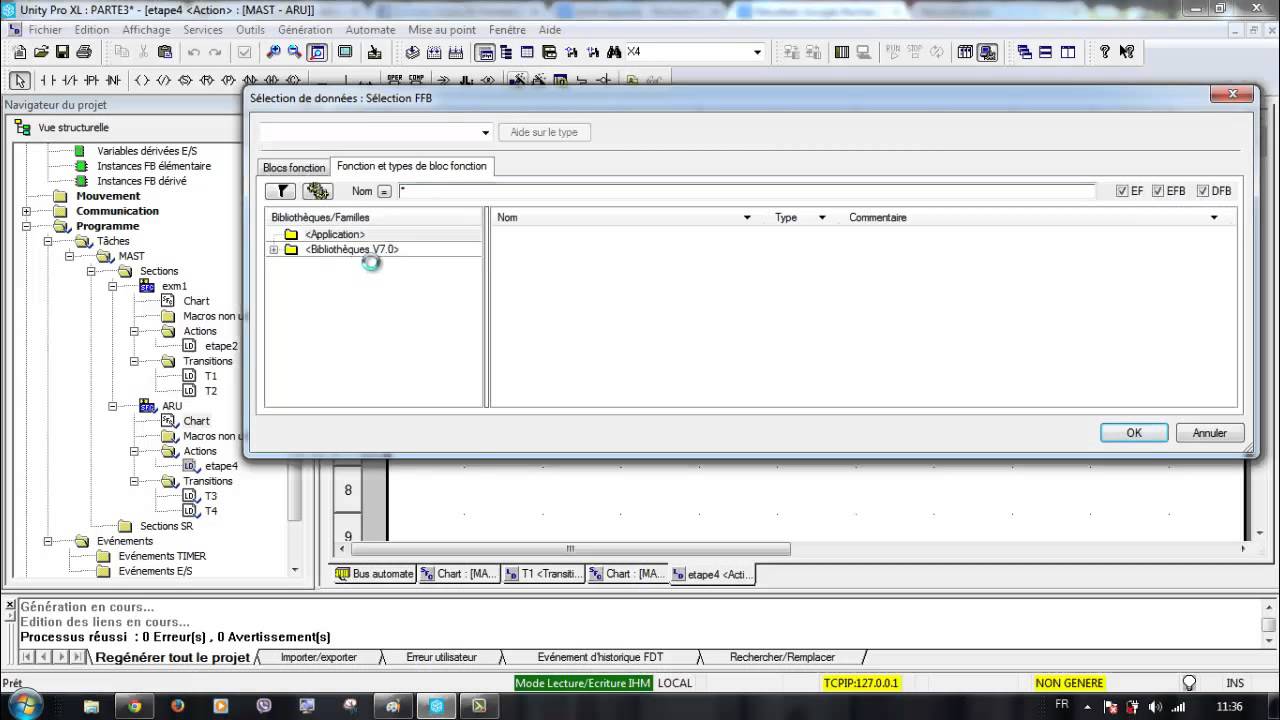The width and height of the screenshot is (1280, 720).
Task: Select etape2 action in project tree
Action: [221, 346]
